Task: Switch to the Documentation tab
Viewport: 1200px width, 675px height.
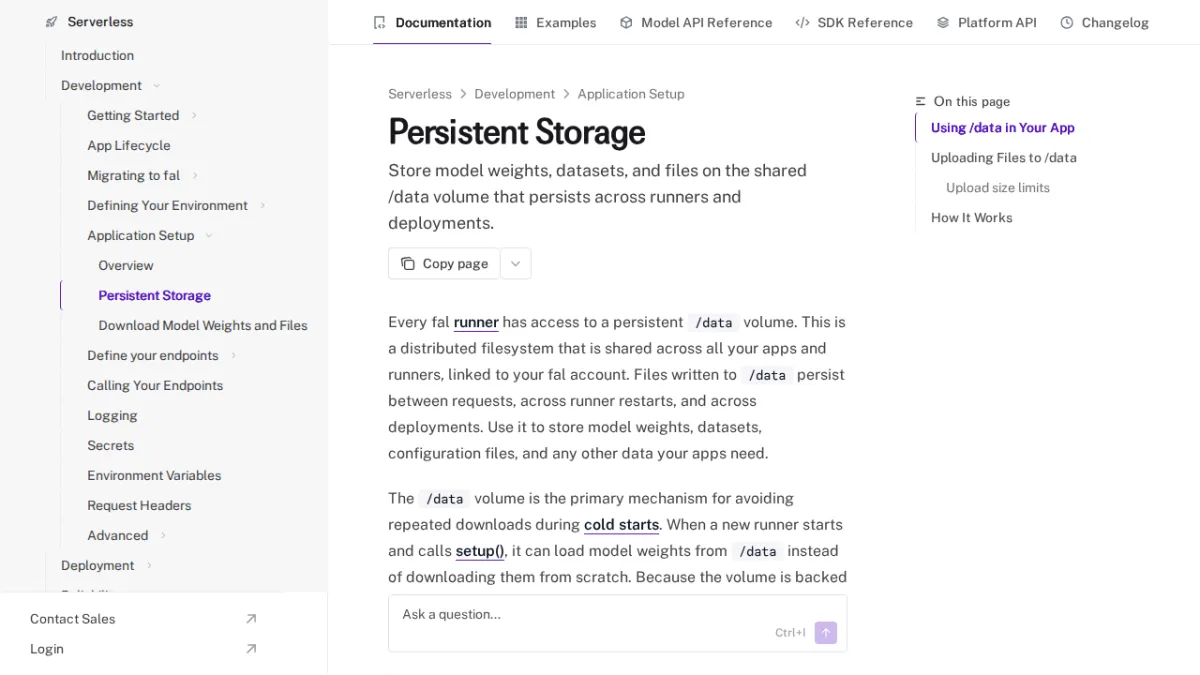Action: [x=432, y=22]
